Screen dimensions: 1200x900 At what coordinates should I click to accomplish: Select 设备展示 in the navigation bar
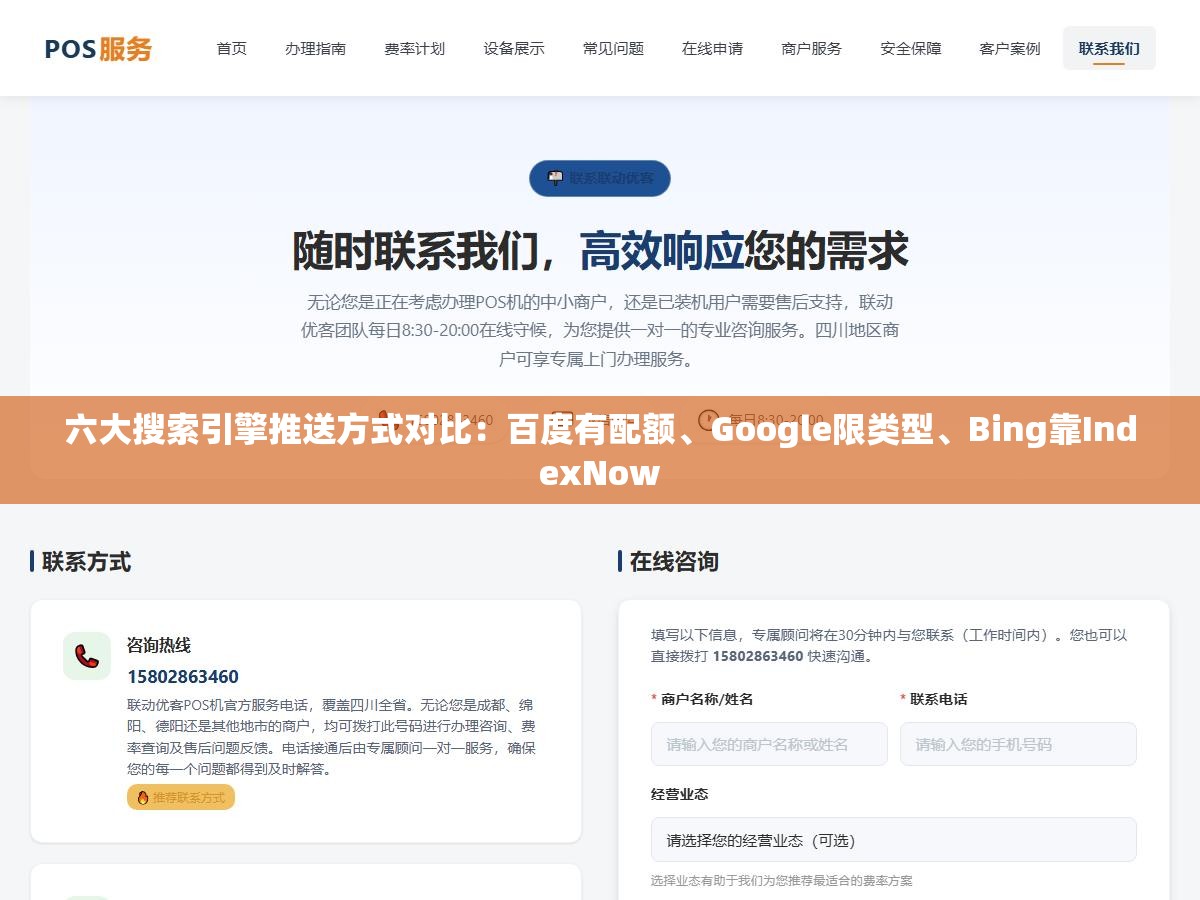[x=514, y=48]
